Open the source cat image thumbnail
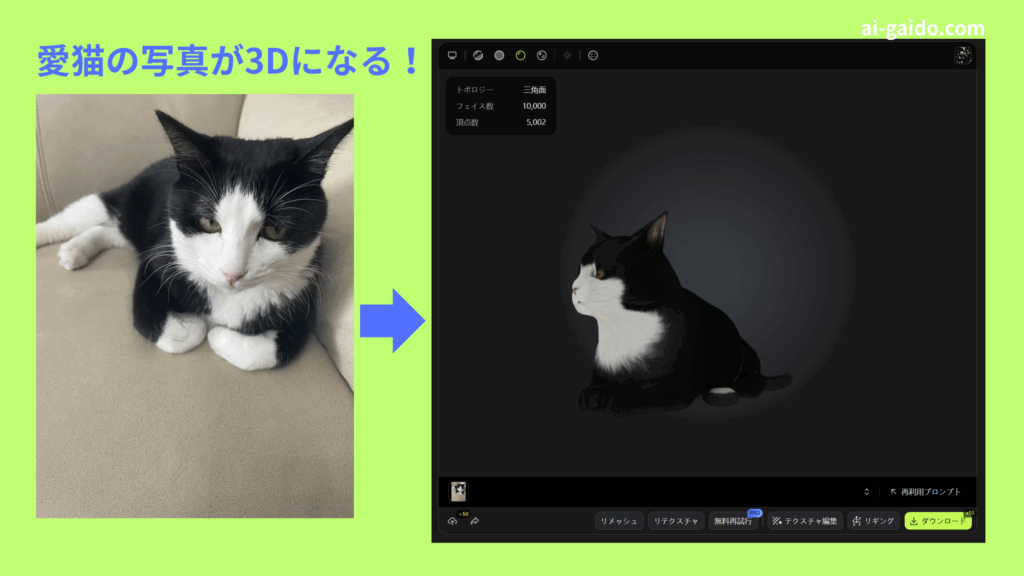Image resolution: width=1024 pixels, height=576 pixels. tap(458, 491)
